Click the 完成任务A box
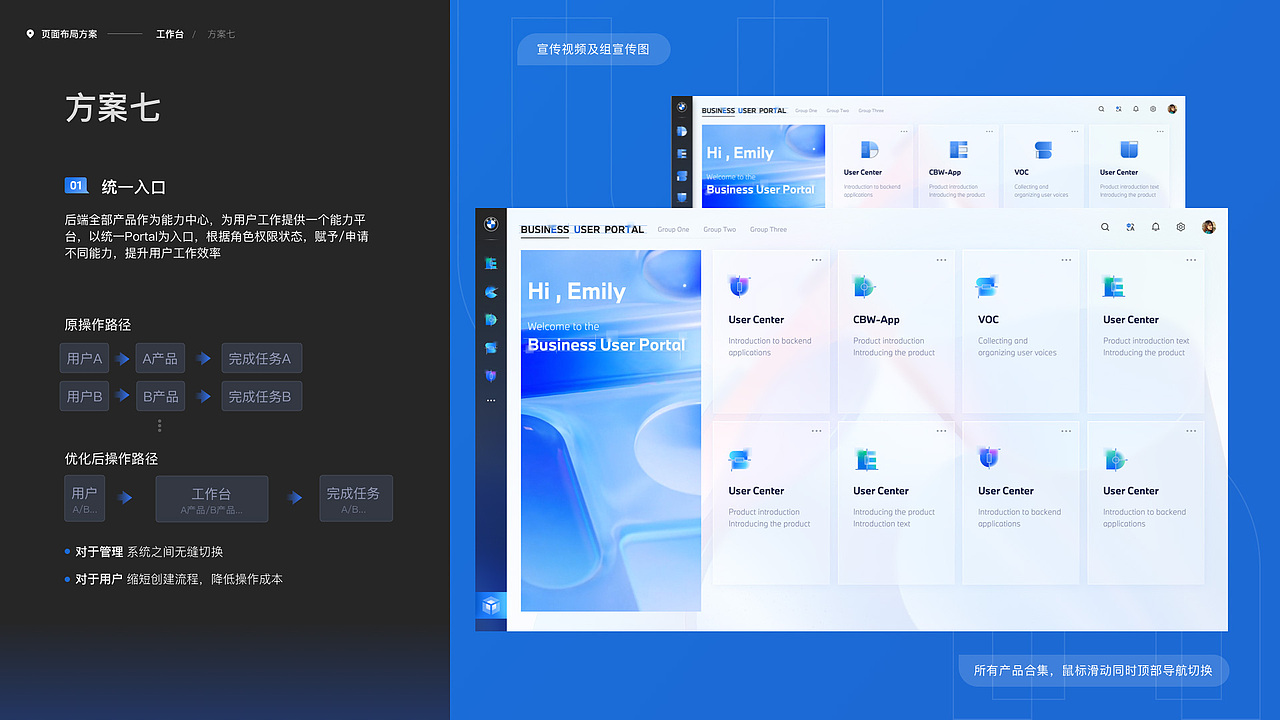 pos(262,358)
